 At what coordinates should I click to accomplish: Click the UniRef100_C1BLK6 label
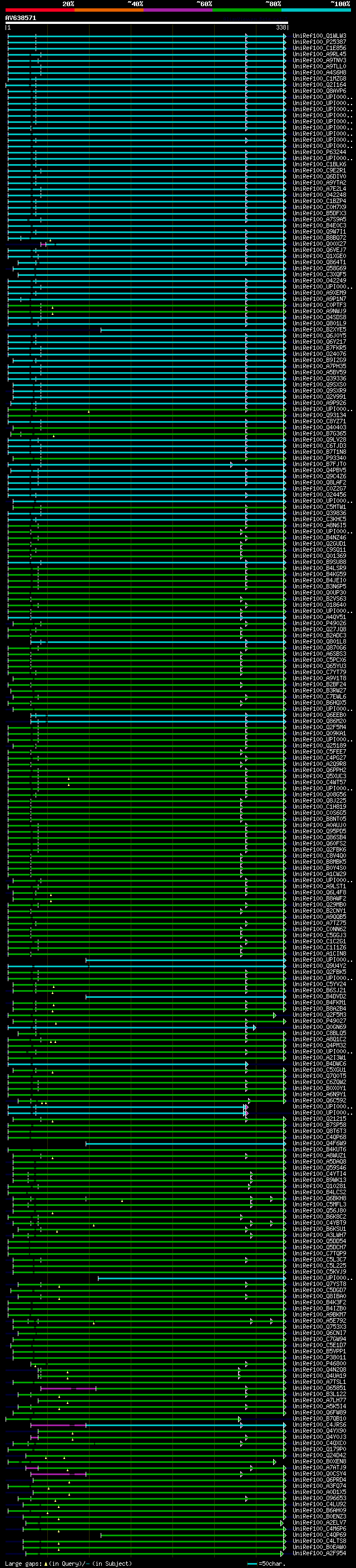pyautogui.click(x=319, y=164)
